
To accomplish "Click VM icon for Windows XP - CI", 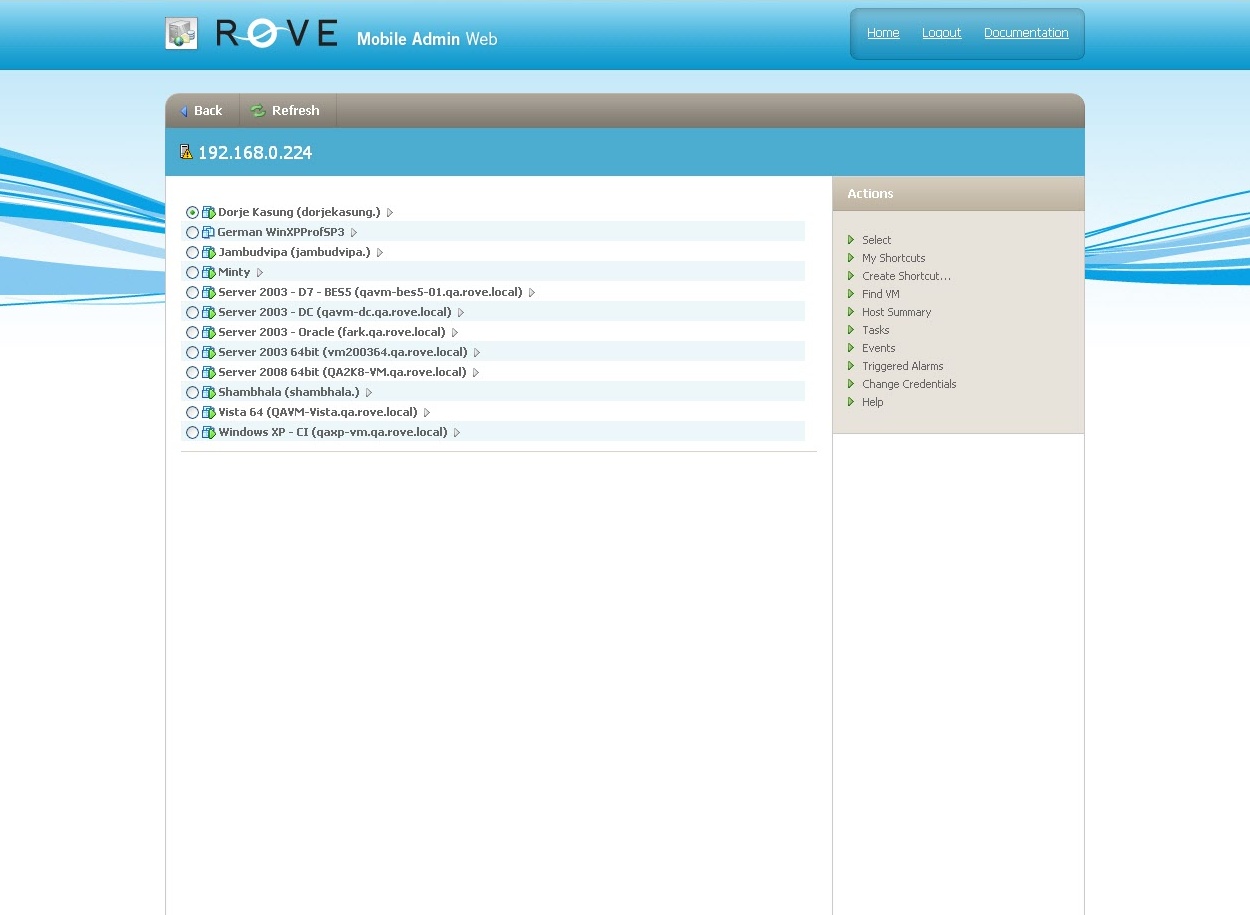I will tap(209, 432).
